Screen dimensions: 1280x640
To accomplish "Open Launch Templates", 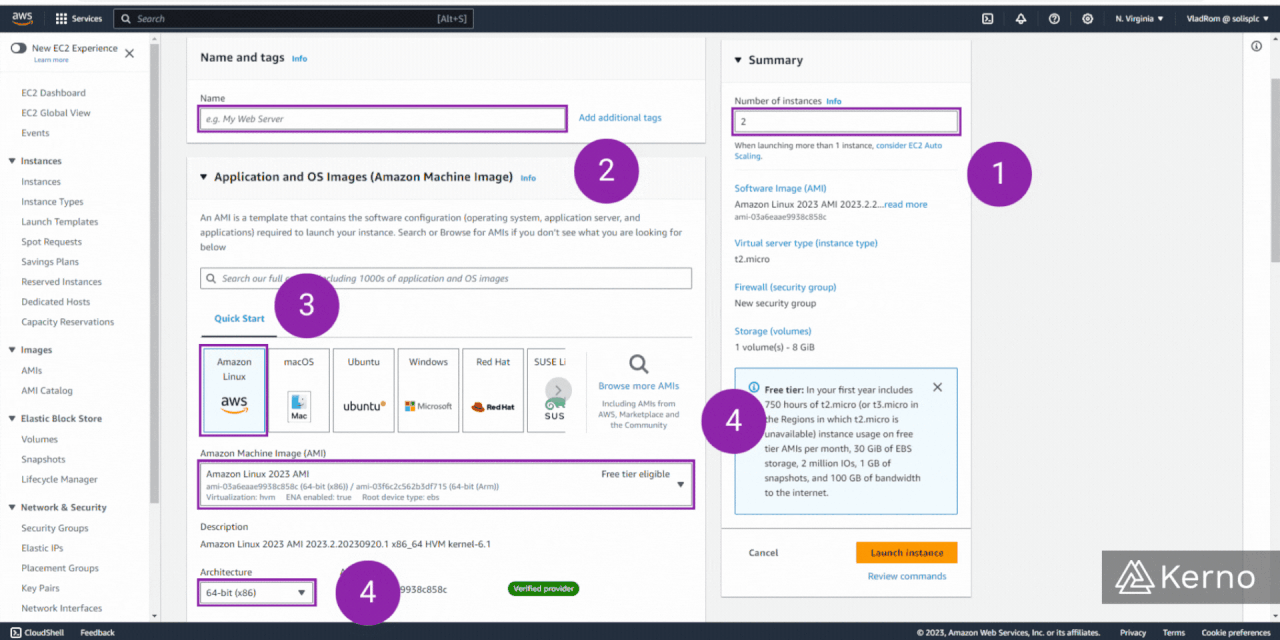I will coord(60,222).
